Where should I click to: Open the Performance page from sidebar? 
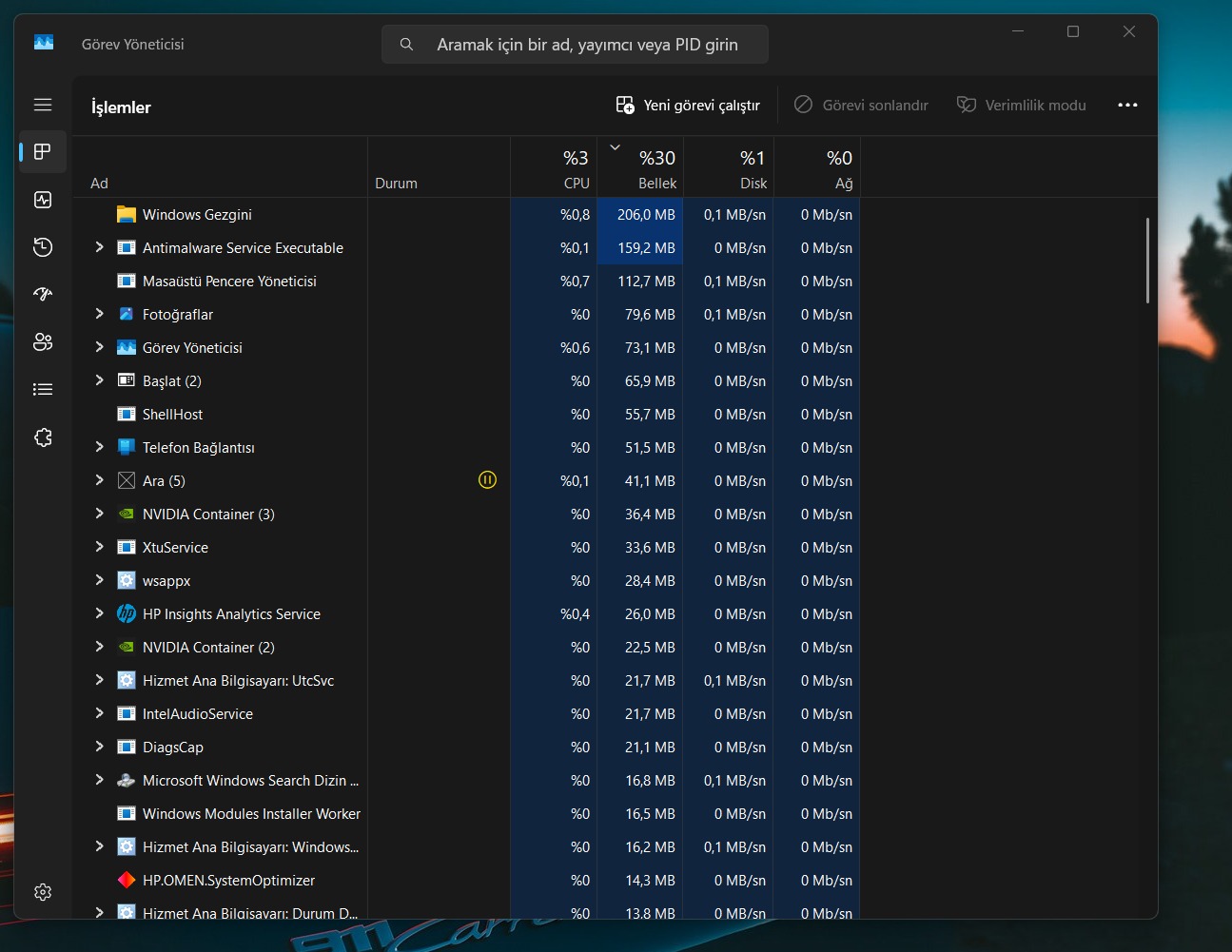click(x=43, y=200)
